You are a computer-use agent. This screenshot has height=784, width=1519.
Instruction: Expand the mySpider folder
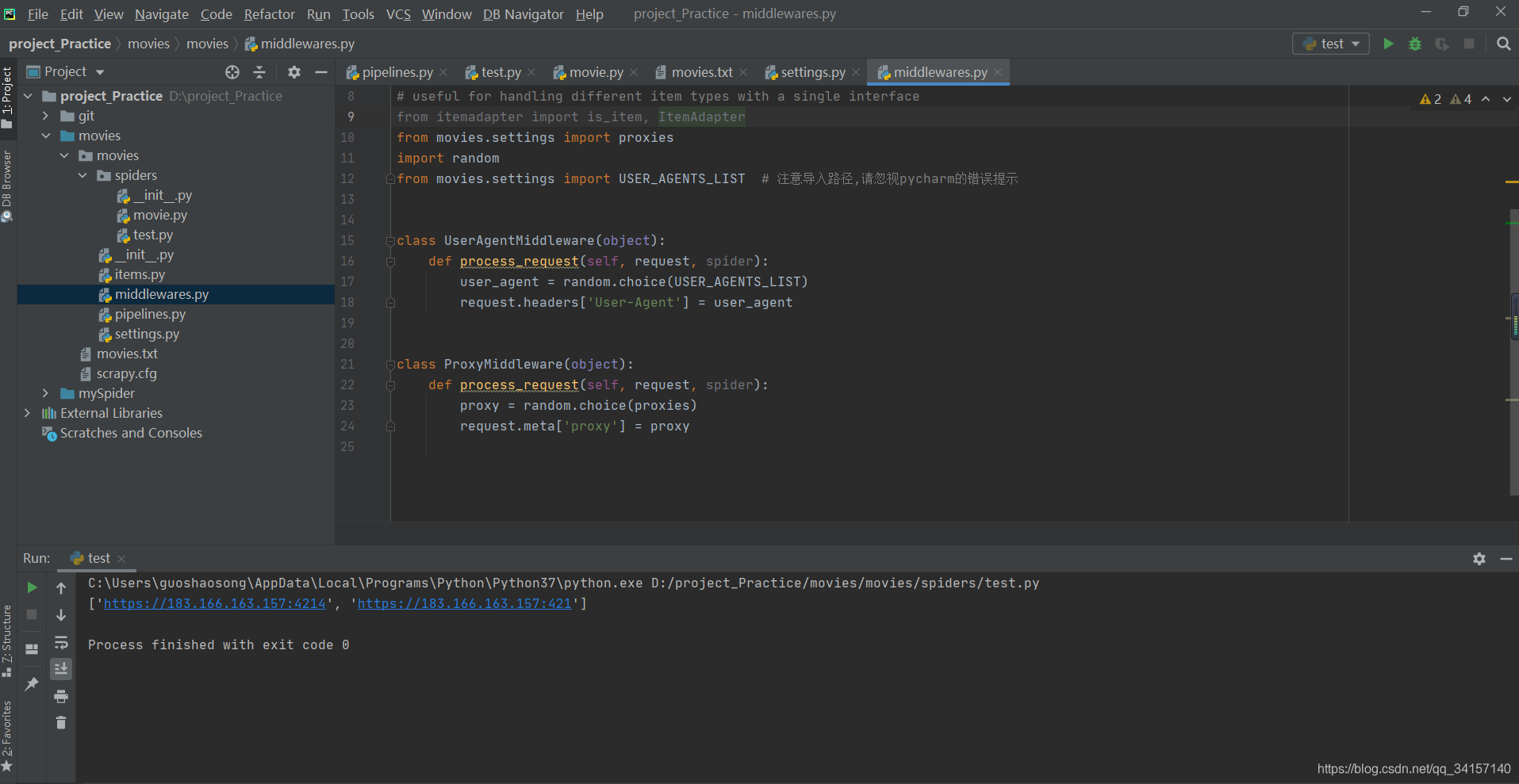coord(46,393)
